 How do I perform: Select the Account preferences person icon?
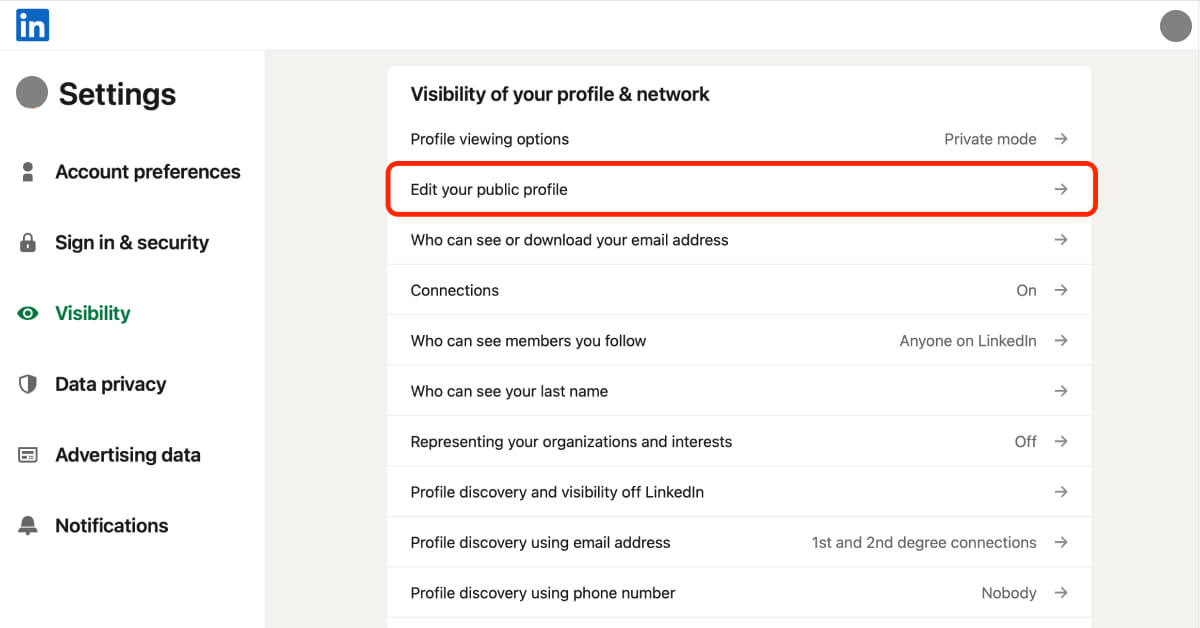tap(28, 171)
